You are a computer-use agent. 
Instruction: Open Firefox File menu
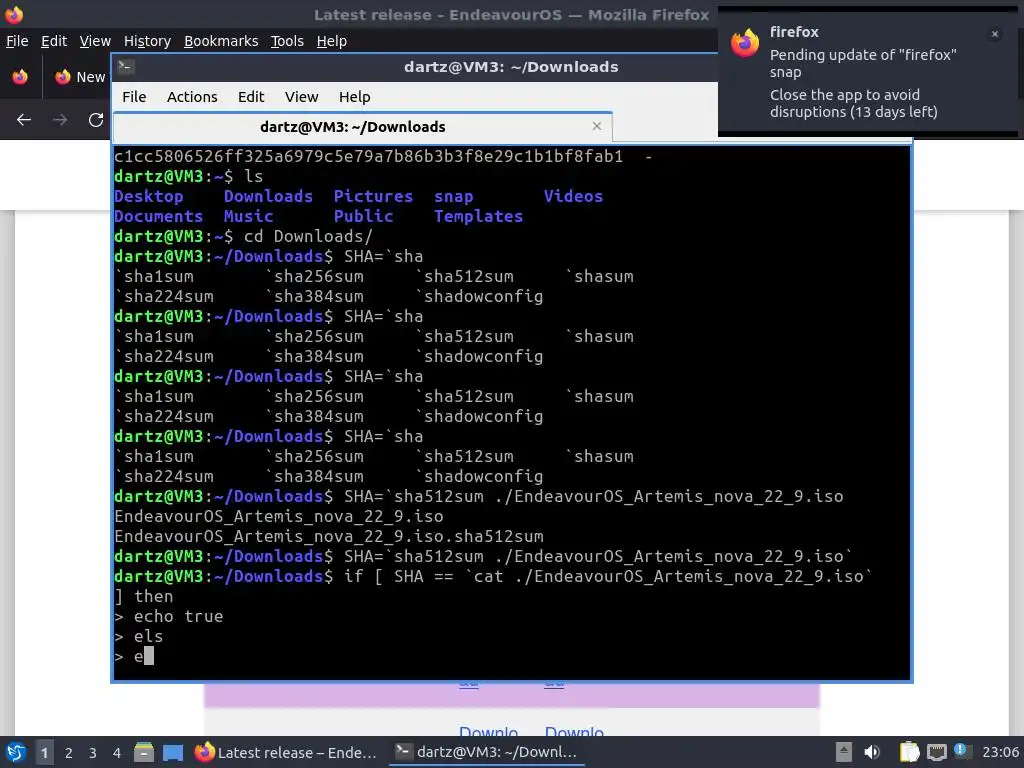tap(17, 41)
